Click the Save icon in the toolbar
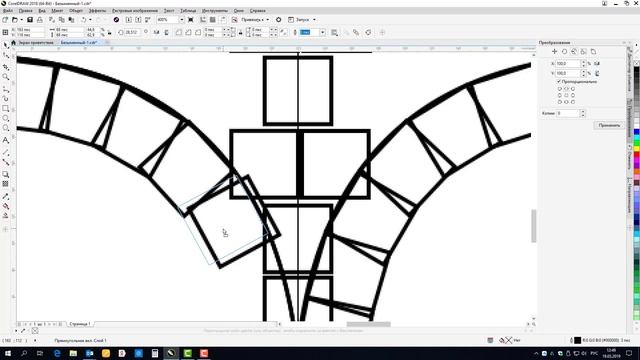 tap(30, 20)
